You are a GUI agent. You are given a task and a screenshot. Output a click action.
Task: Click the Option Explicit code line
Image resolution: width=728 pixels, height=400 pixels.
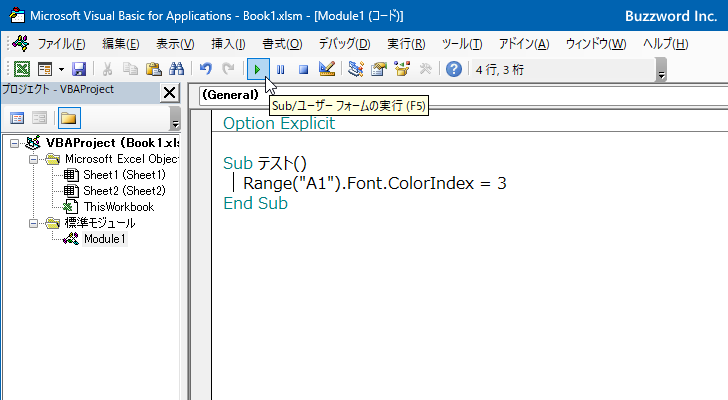(279, 123)
